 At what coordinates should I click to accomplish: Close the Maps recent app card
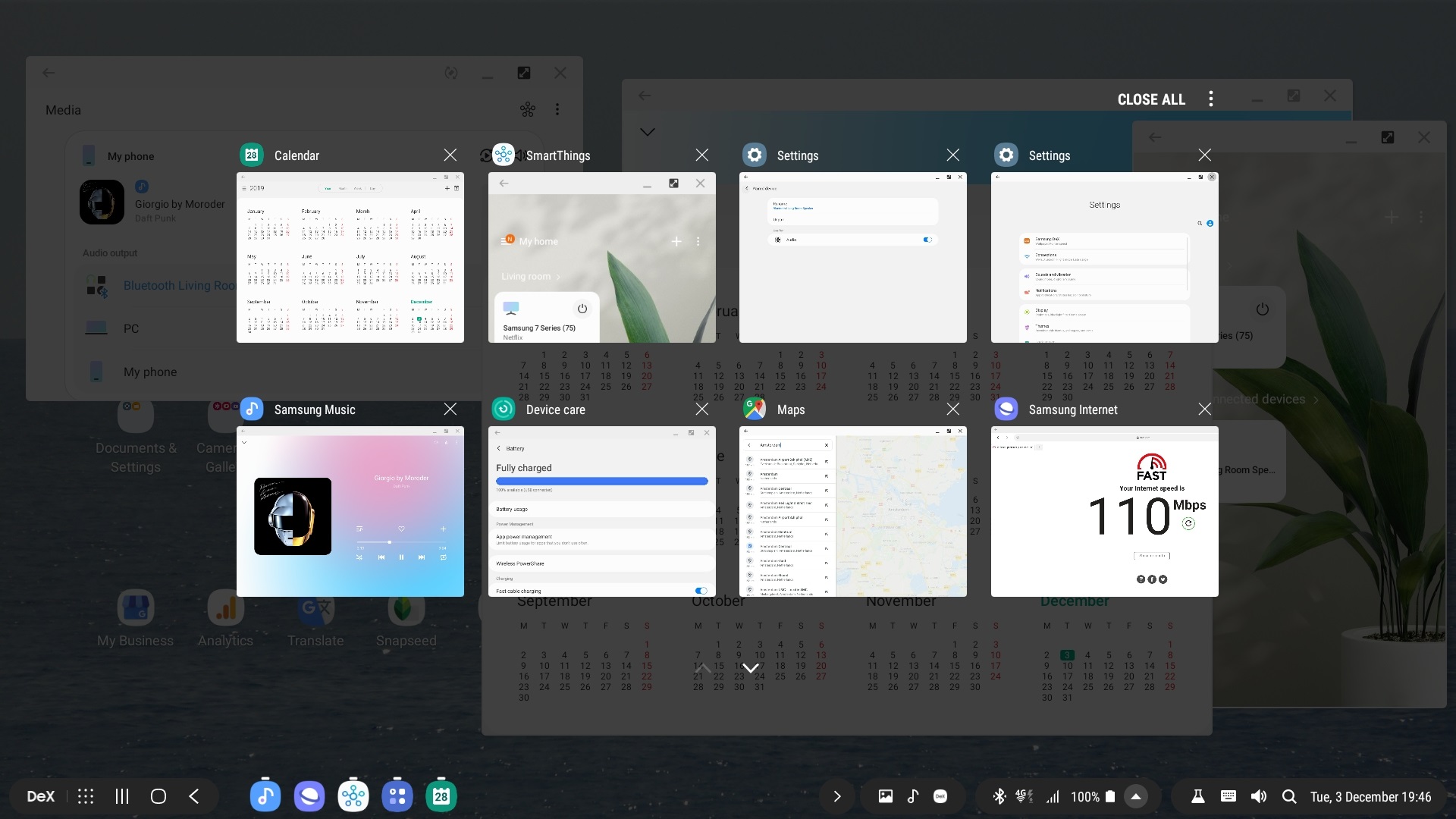coord(952,409)
